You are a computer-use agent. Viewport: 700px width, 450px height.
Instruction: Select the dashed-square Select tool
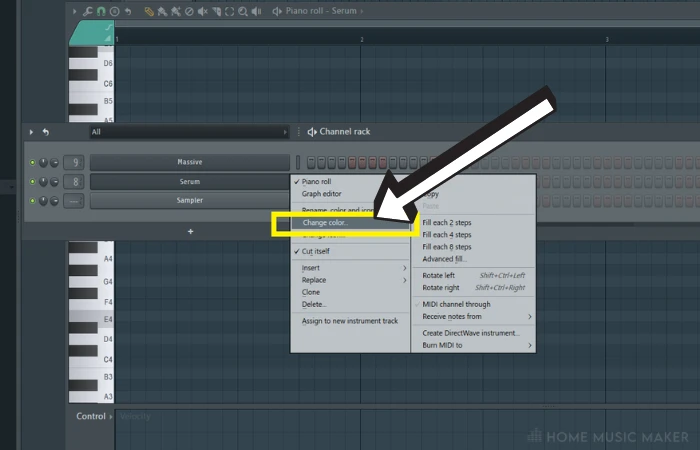coord(229,11)
